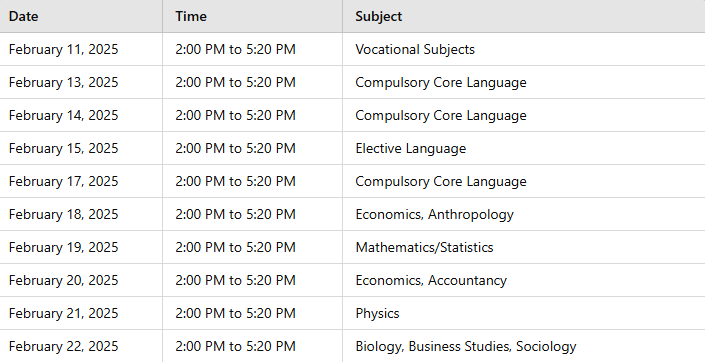Select the February 22, 2025 date cell
This screenshot has width=705, height=362.
tap(81, 346)
